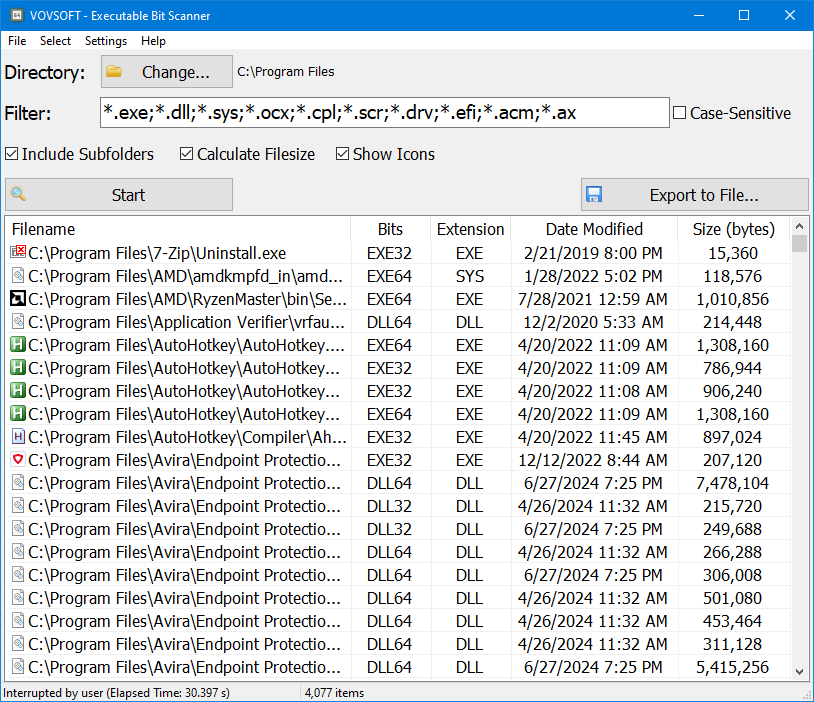Click the icon of the 306,008 byte Avira DLL
The image size is (814, 702).
click(x=18, y=574)
